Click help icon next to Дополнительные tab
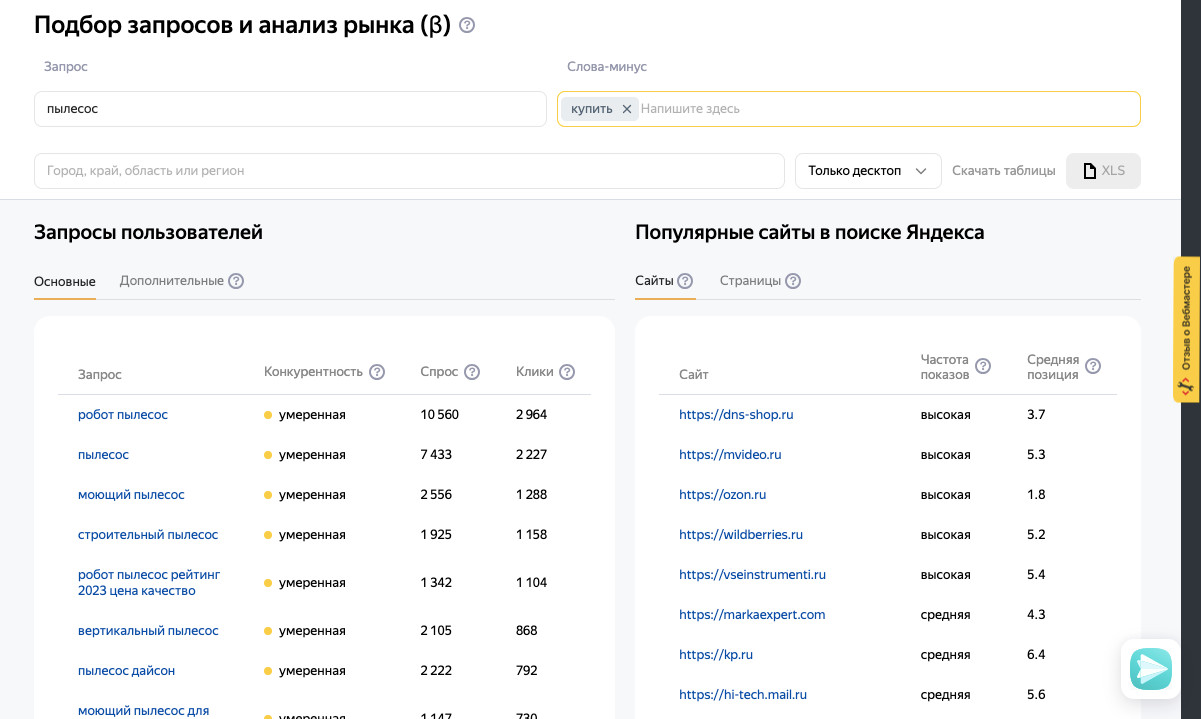1201x719 pixels. coord(236,281)
